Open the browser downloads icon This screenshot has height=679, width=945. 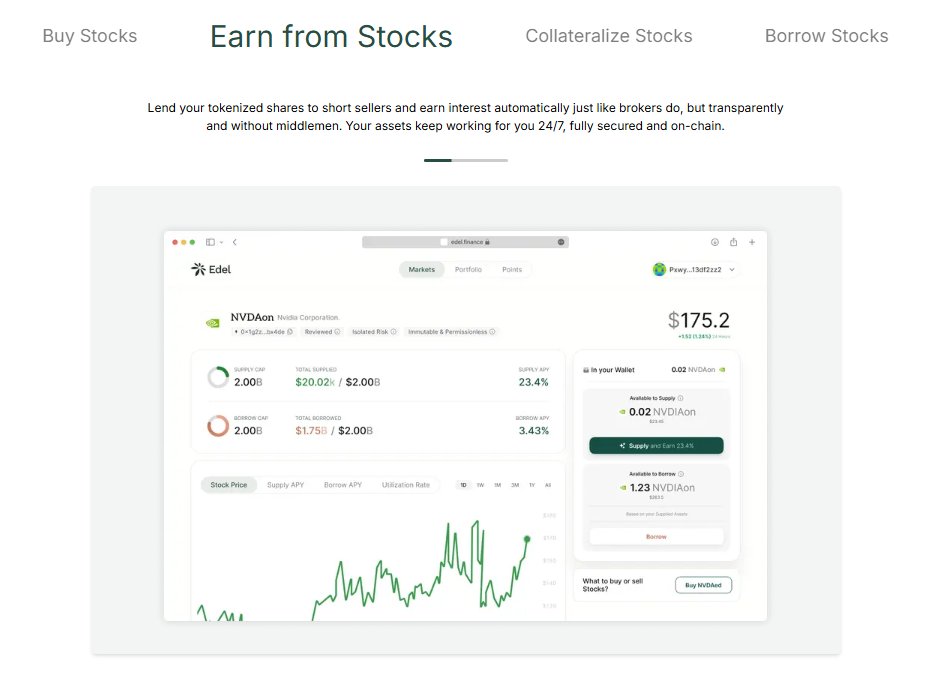click(x=715, y=242)
